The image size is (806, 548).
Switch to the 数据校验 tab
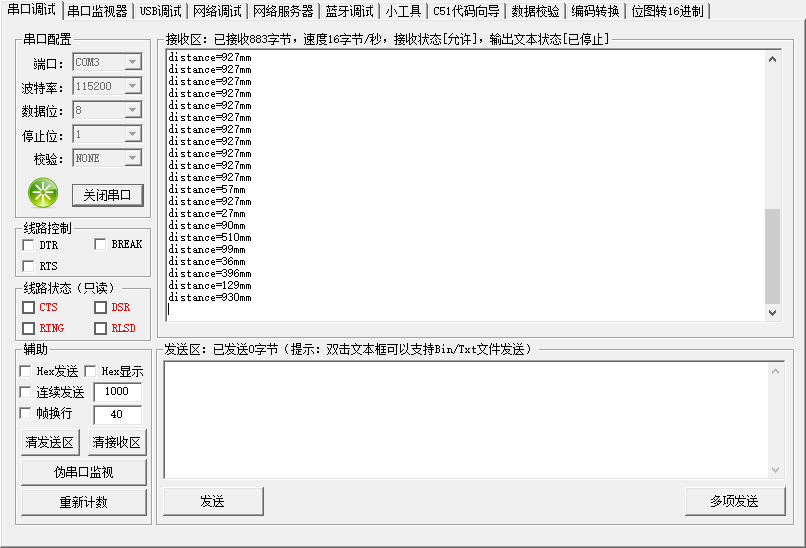tap(535, 11)
